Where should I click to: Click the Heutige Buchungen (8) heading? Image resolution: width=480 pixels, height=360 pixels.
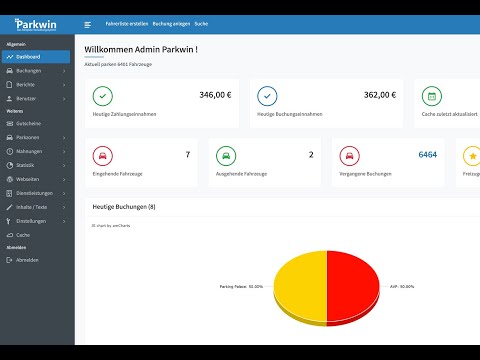click(124, 207)
